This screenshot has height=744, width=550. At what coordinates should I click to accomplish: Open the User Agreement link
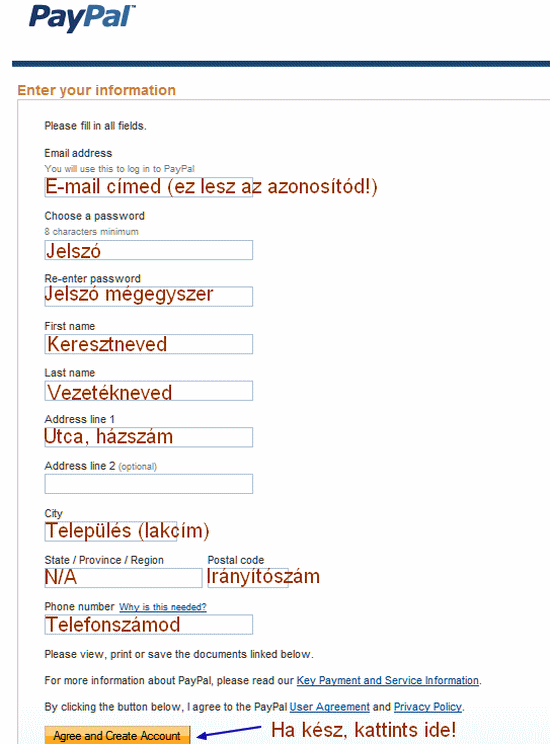click(329, 707)
